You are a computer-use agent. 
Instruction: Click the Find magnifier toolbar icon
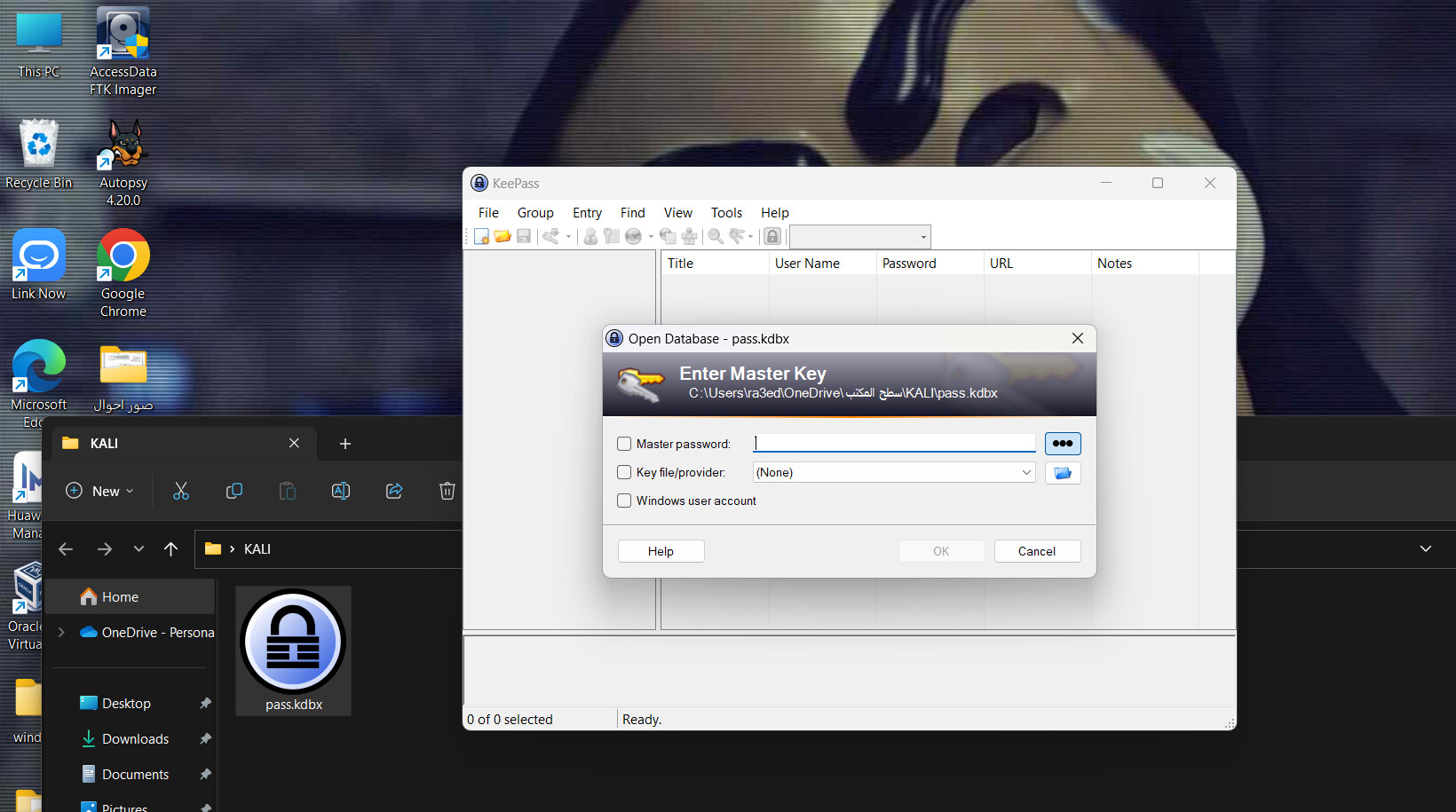pyautogui.click(x=716, y=236)
